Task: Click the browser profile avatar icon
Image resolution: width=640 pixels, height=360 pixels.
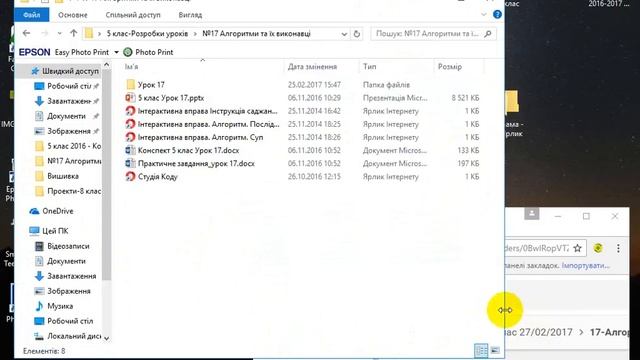Action: click(x=531, y=213)
